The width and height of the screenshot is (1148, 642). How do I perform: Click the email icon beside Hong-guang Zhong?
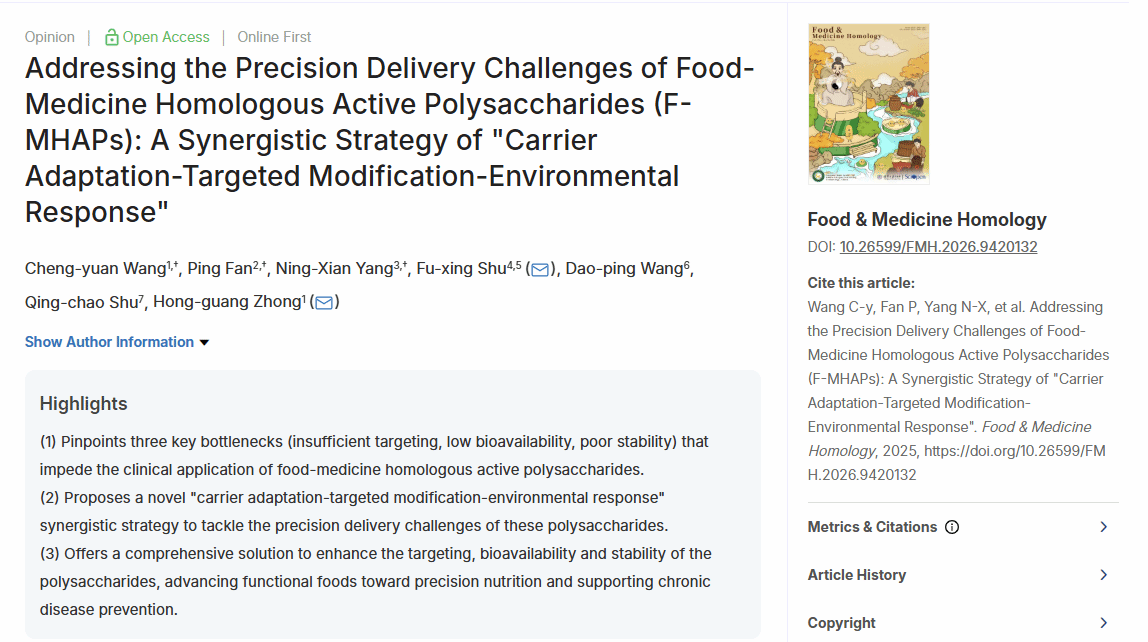coord(324,302)
